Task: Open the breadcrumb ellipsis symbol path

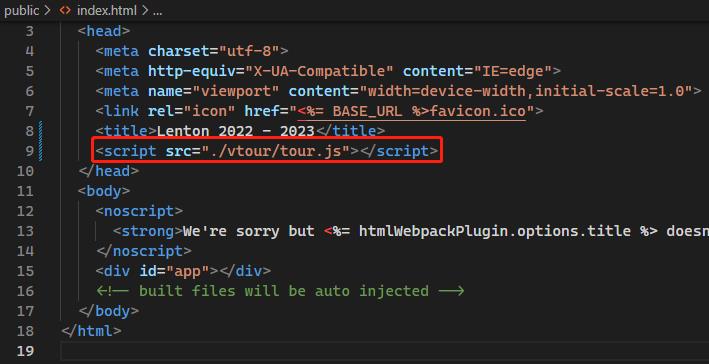Action: [x=157, y=12]
